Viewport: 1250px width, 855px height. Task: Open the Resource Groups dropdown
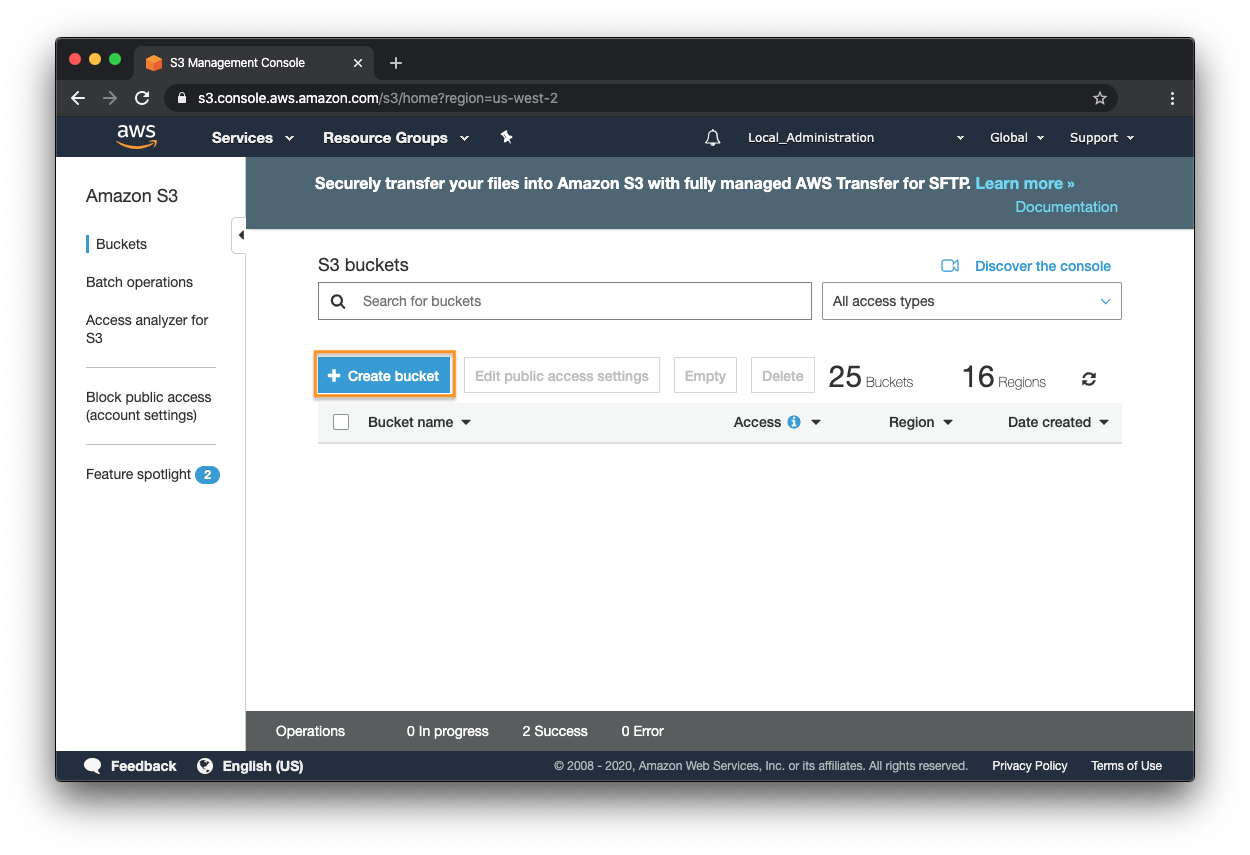coord(396,138)
